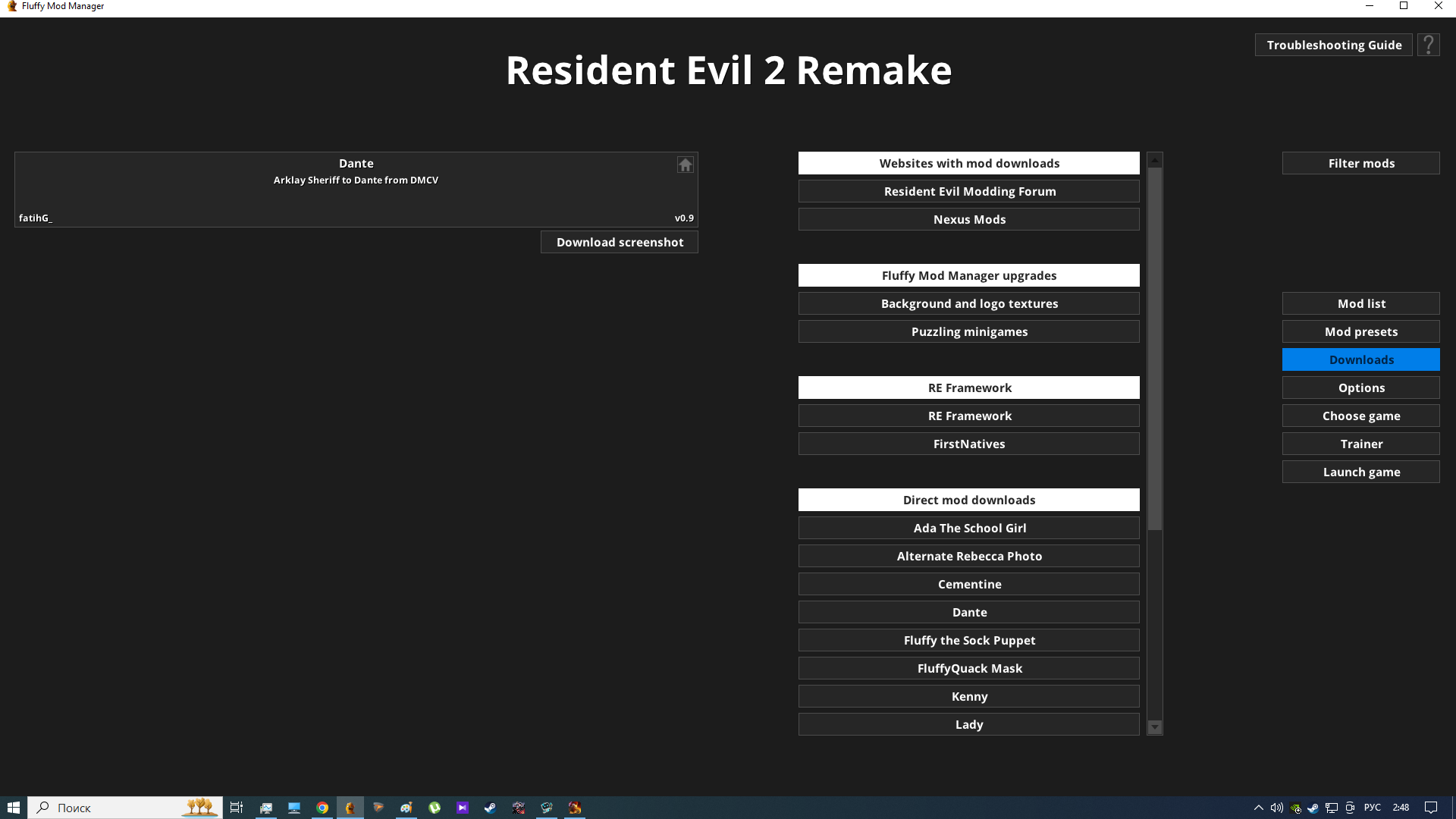This screenshot has height=819, width=1456.
Task: Open the Nexus Mods website link
Action: click(x=968, y=219)
